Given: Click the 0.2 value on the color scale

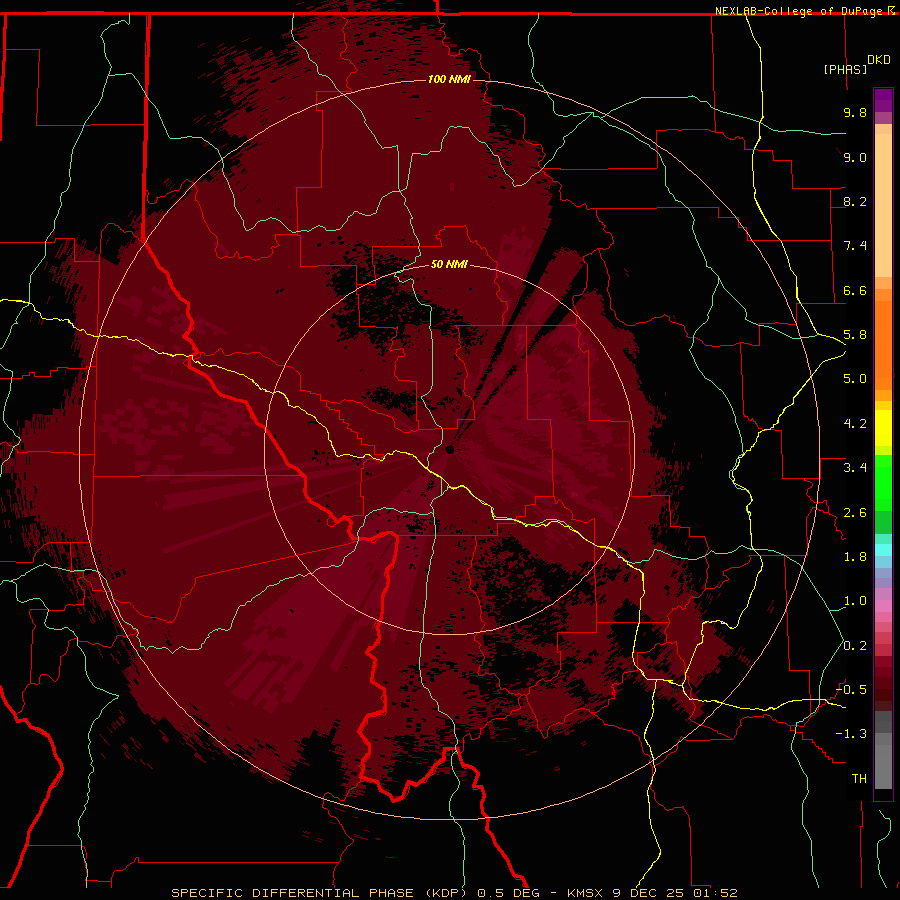Looking at the screenshot, I should point(855,646).
